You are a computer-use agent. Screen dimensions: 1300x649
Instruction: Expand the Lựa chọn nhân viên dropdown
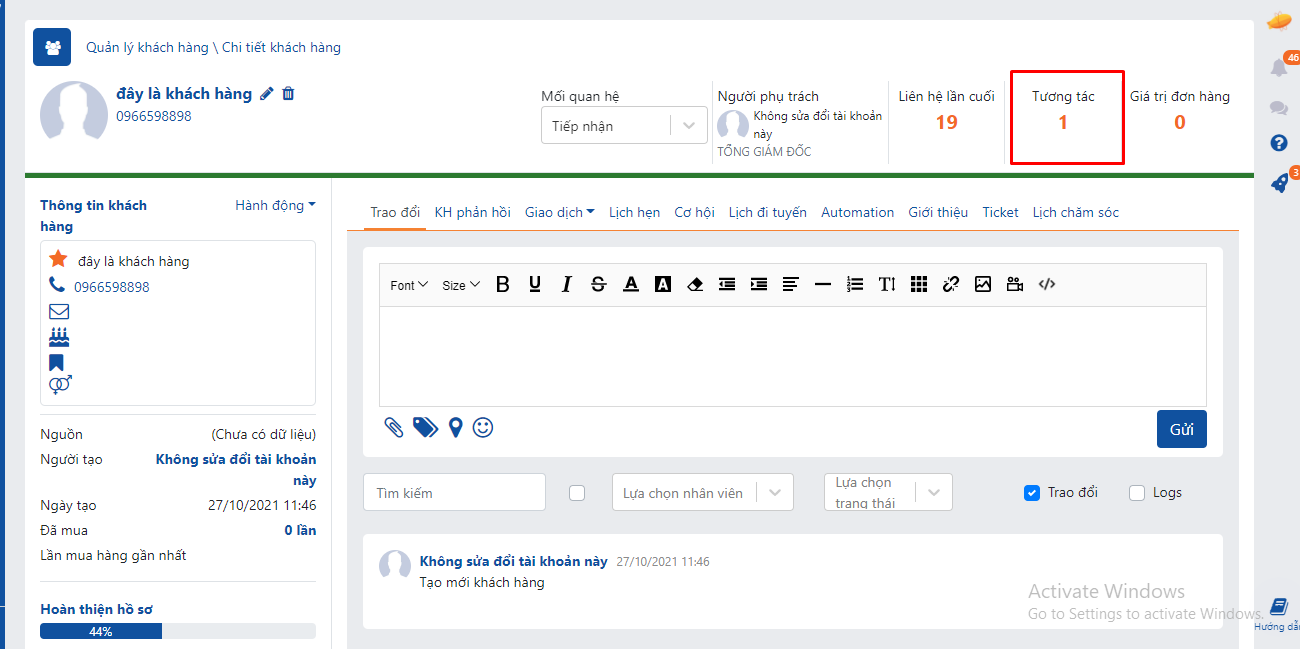tap(702, 493)
